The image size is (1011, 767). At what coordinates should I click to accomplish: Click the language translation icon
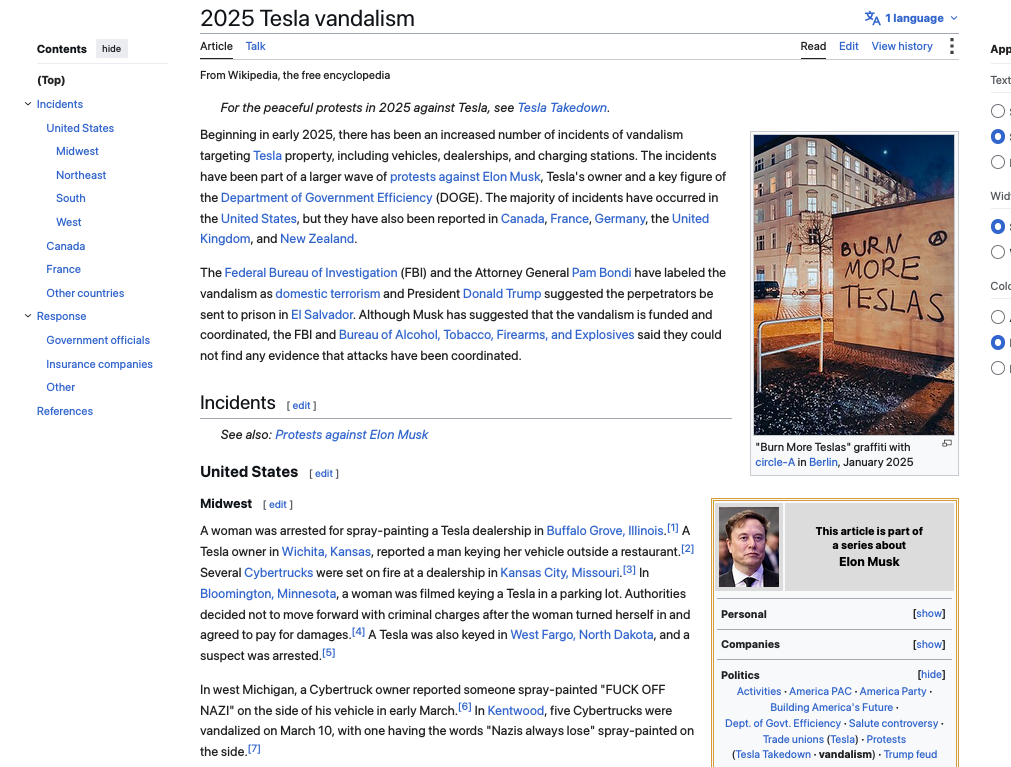point(872,18)
